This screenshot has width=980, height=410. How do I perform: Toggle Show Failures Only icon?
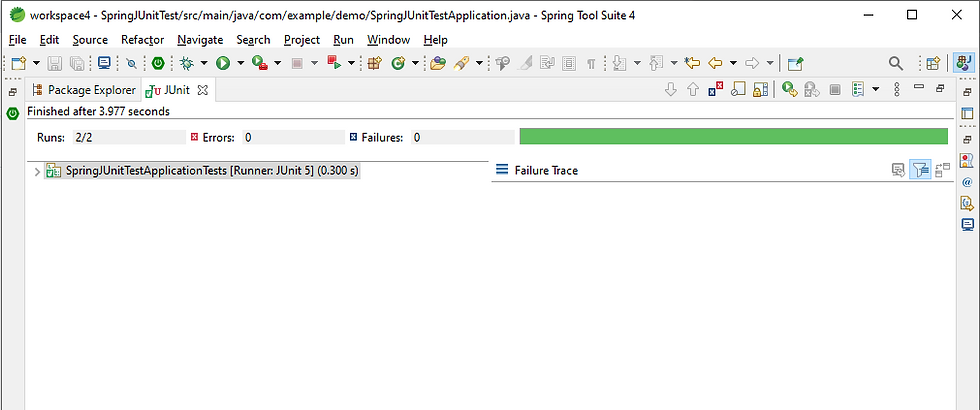(x=715, y=90)
